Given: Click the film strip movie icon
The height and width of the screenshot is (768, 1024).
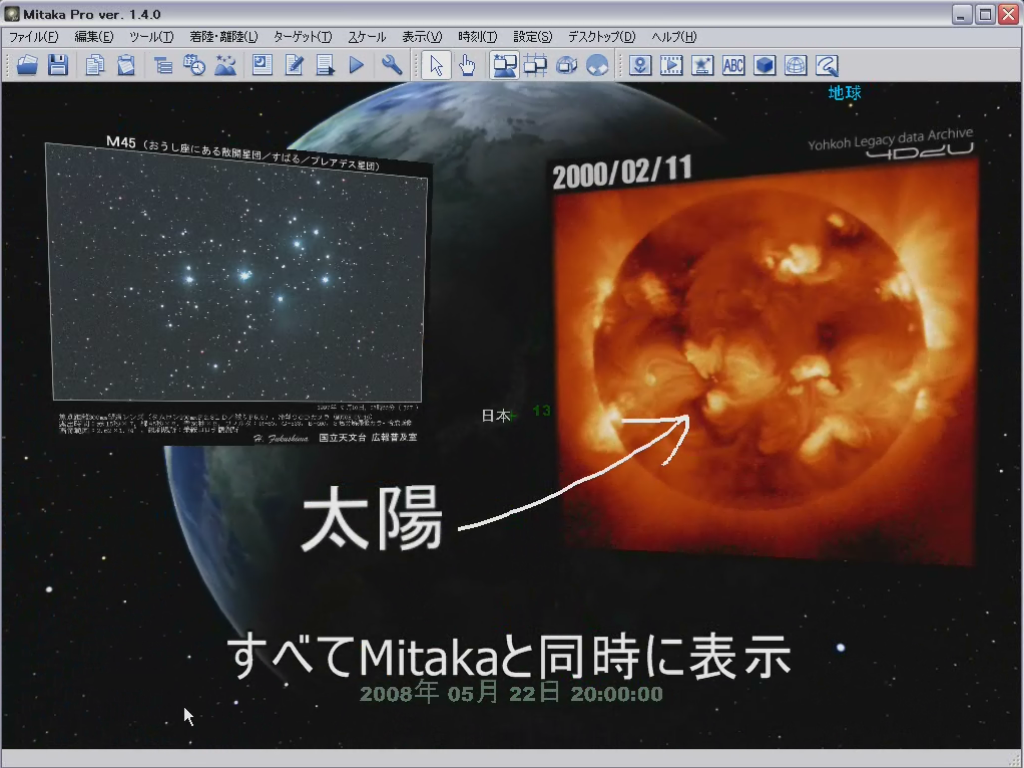Looking at the screenshot, I should click(671, 65).
